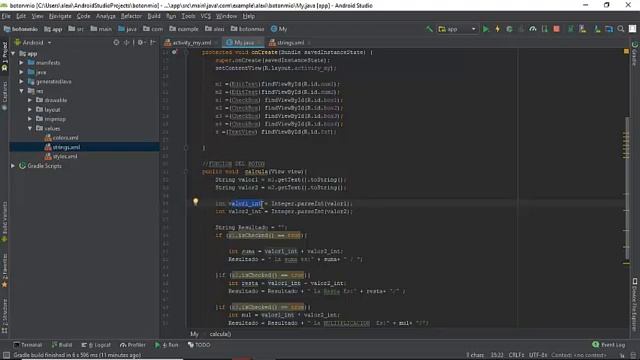Open the Edit menu
The height and width of the screenshot is (360, 640).
(21, 16)
